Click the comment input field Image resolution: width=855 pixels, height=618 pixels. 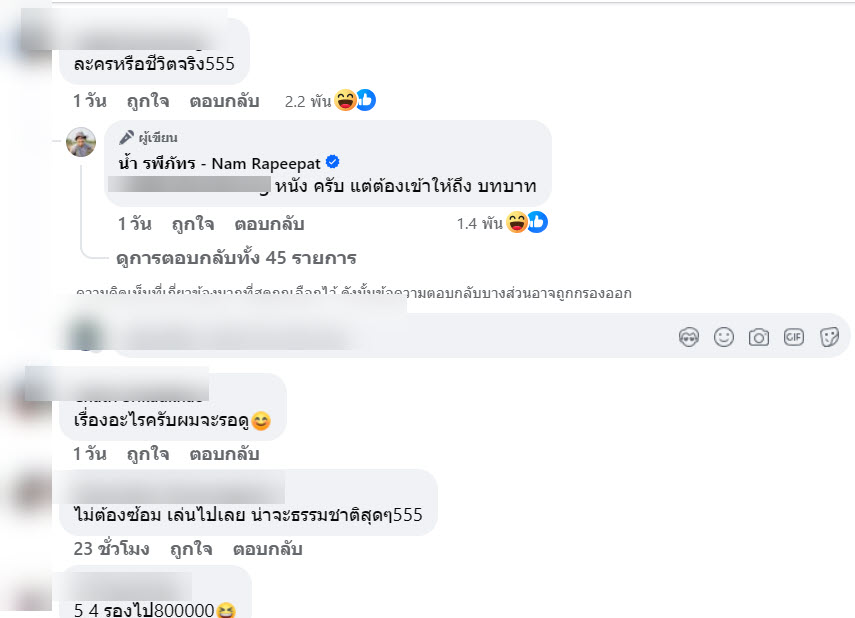tap(393, 337)
